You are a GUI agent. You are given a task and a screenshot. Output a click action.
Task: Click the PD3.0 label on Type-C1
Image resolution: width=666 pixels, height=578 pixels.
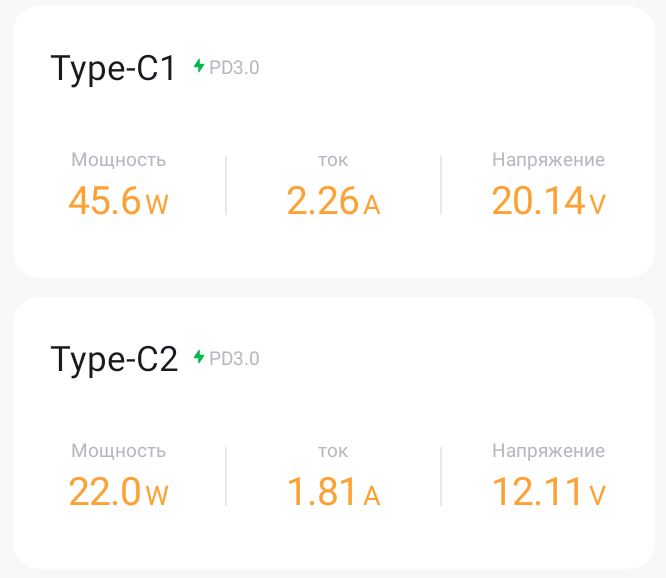click(234, 67)
